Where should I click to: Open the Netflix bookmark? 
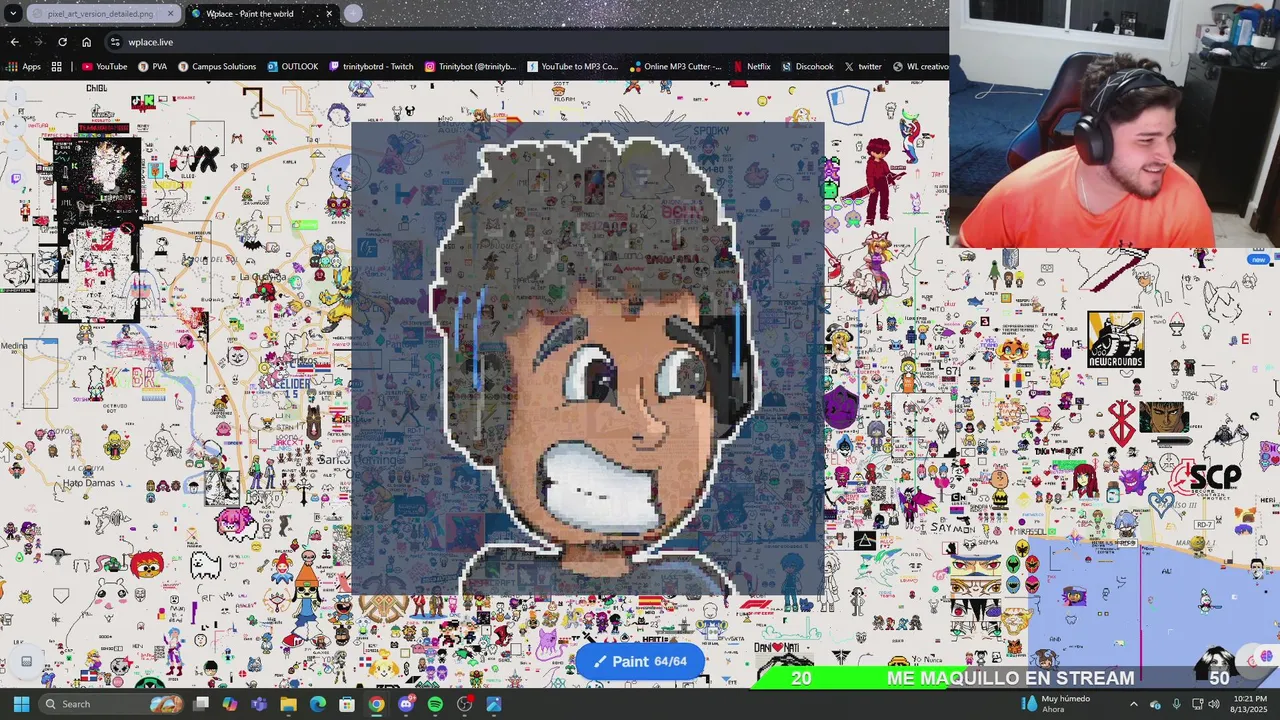tap(752, 67)
